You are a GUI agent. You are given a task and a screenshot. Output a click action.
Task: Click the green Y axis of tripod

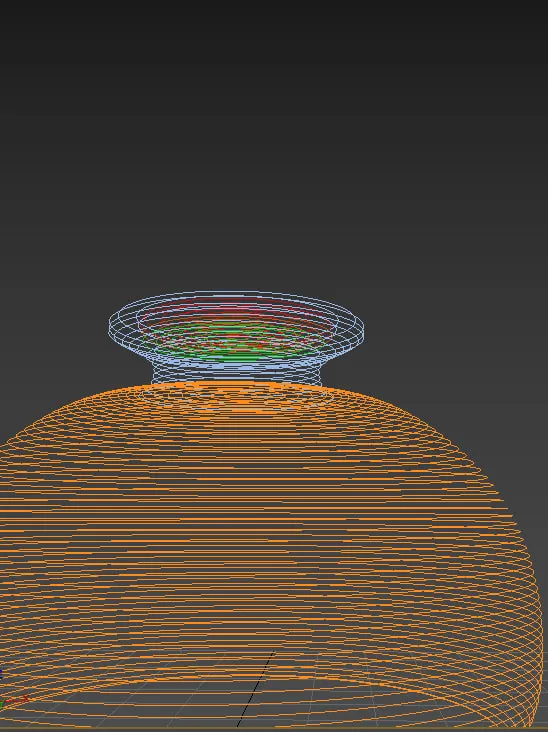click(x=2, y=704)
